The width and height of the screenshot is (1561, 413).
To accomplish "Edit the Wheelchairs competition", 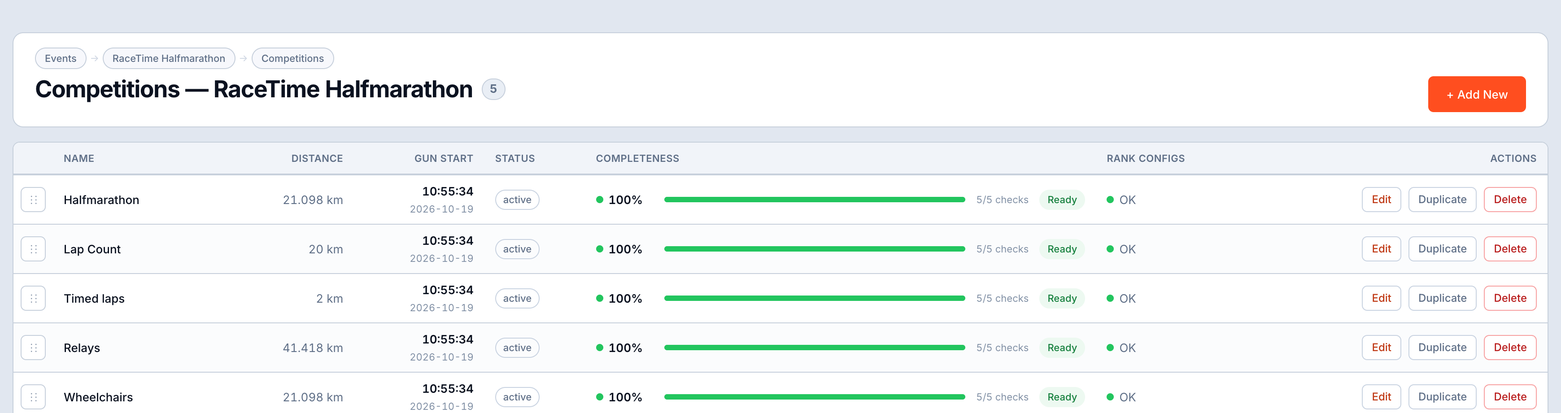I will pos(1381,397).
